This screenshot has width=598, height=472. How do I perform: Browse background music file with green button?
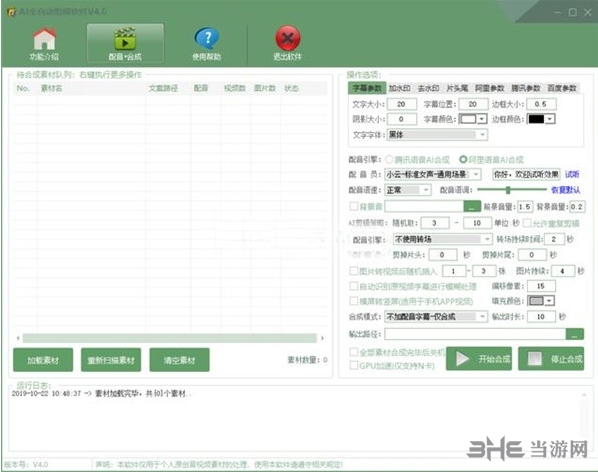[472, 207]
